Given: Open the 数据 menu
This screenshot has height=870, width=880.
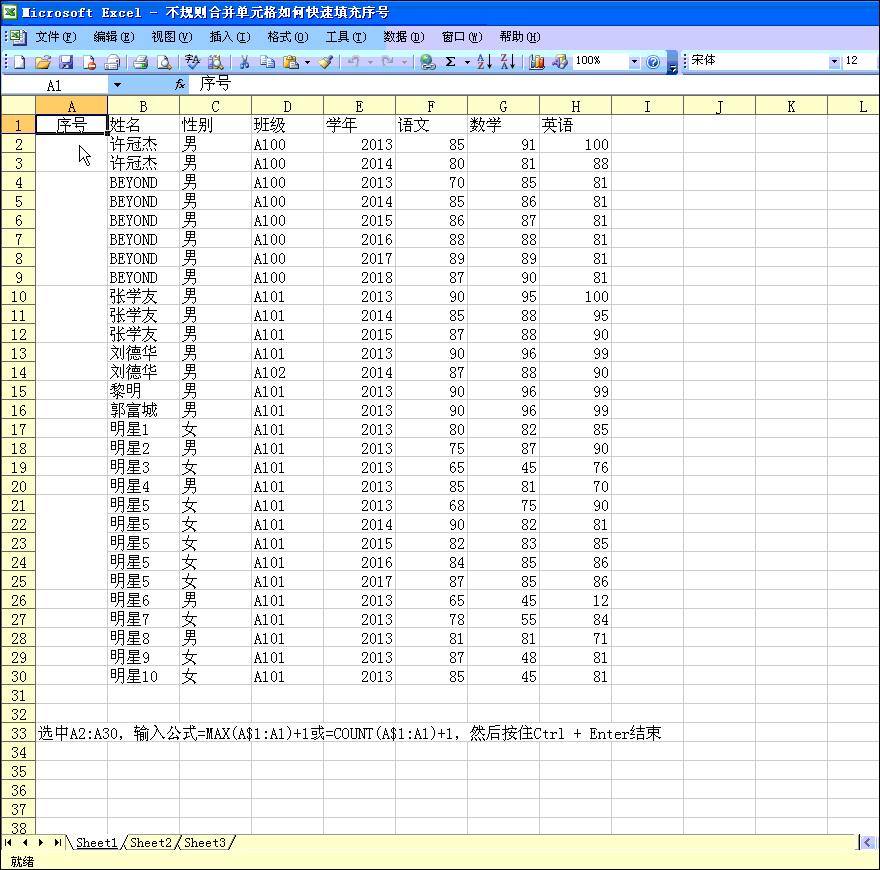Looking at the screenshot, I should coord(403,37).
